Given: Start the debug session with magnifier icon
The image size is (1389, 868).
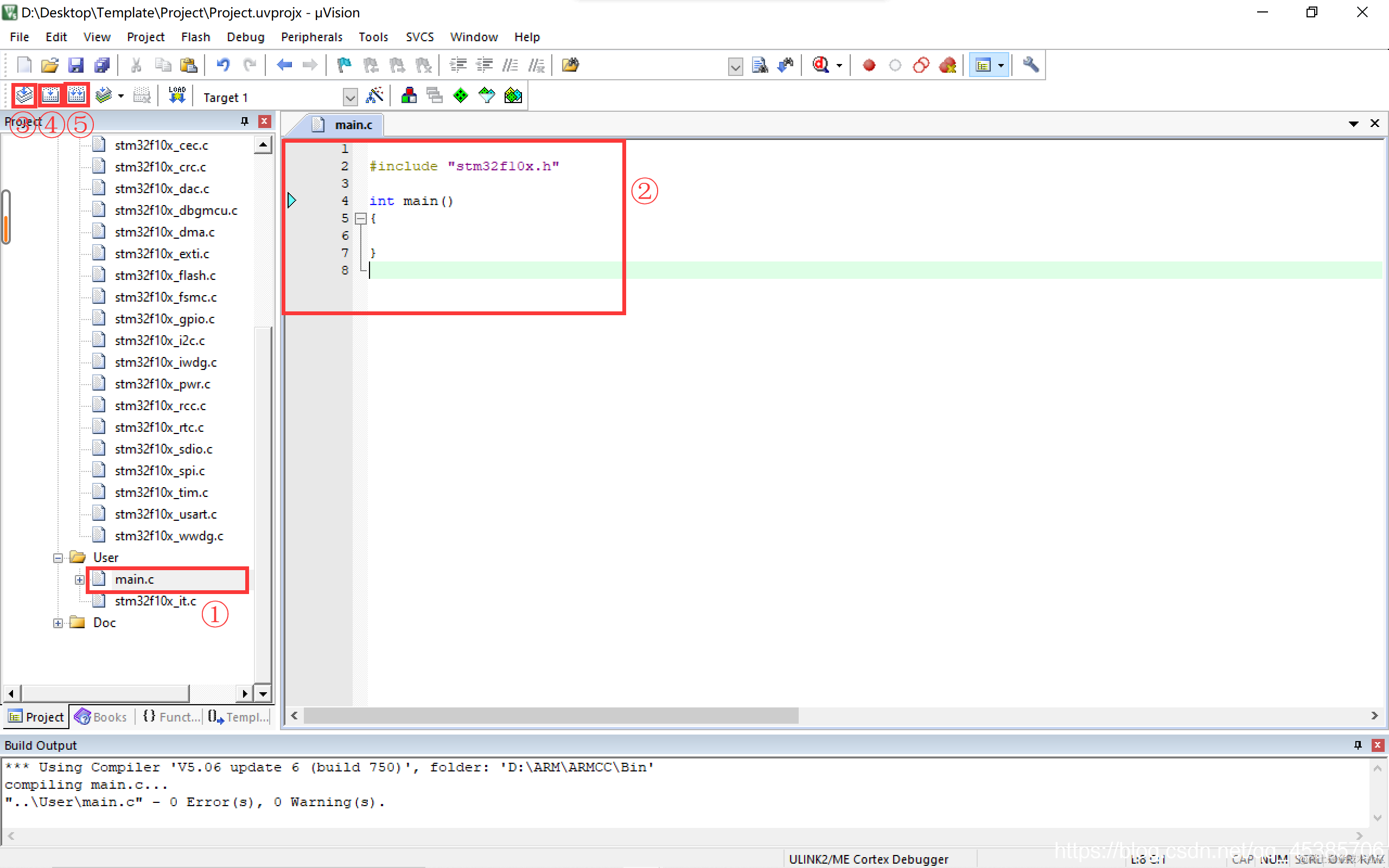Looking at the screenshot, I should point(821,65).
